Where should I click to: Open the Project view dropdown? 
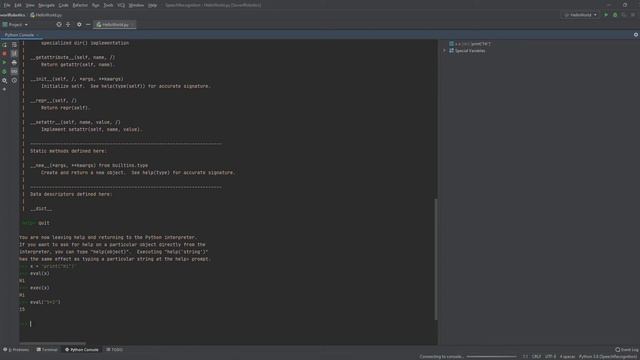coord(16,24)
